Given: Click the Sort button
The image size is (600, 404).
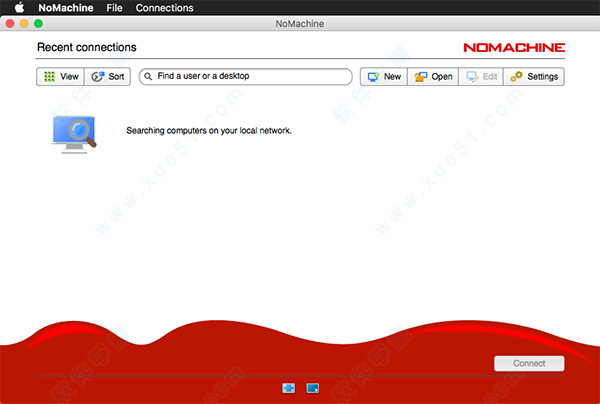Looking at the screenshot, I should coord(108,77).
